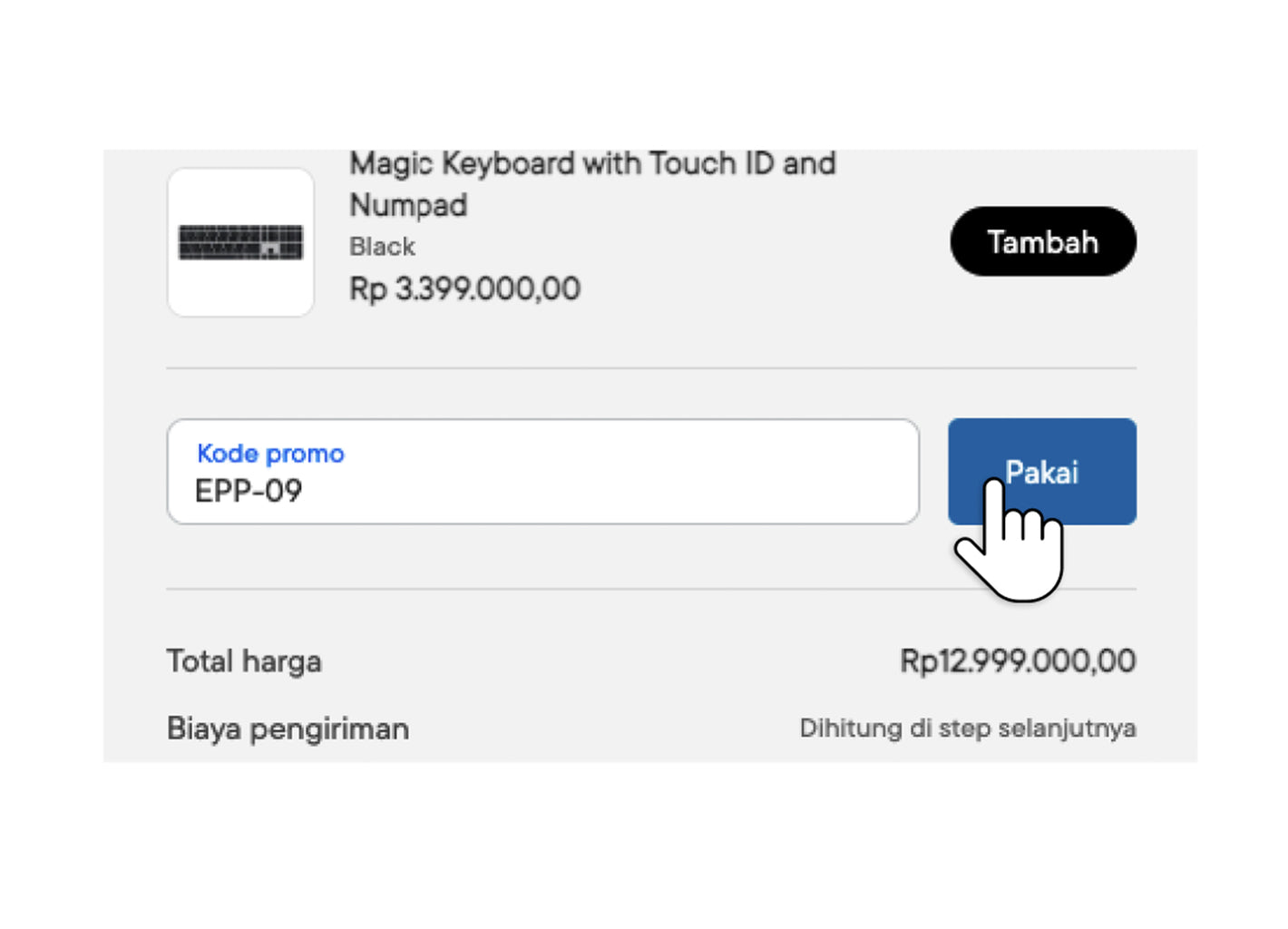Click the Dihitung di step selanjutnya text
This screenshot has height=929, width=1288.
tap(968, 728)
